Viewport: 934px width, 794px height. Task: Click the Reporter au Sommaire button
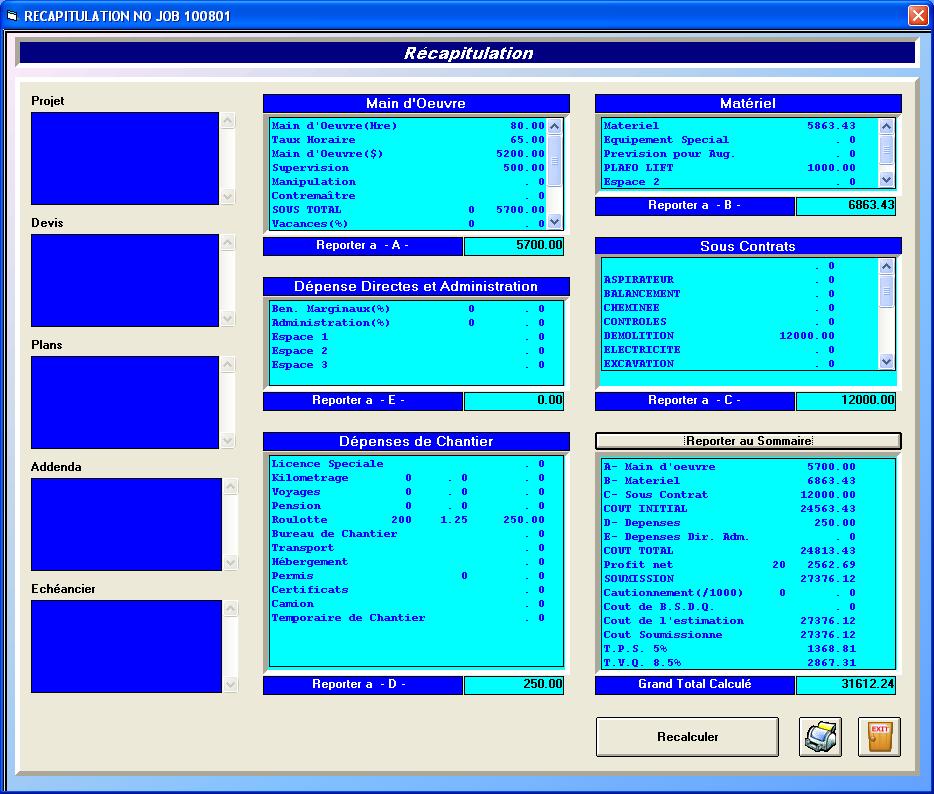coord(748,441)
